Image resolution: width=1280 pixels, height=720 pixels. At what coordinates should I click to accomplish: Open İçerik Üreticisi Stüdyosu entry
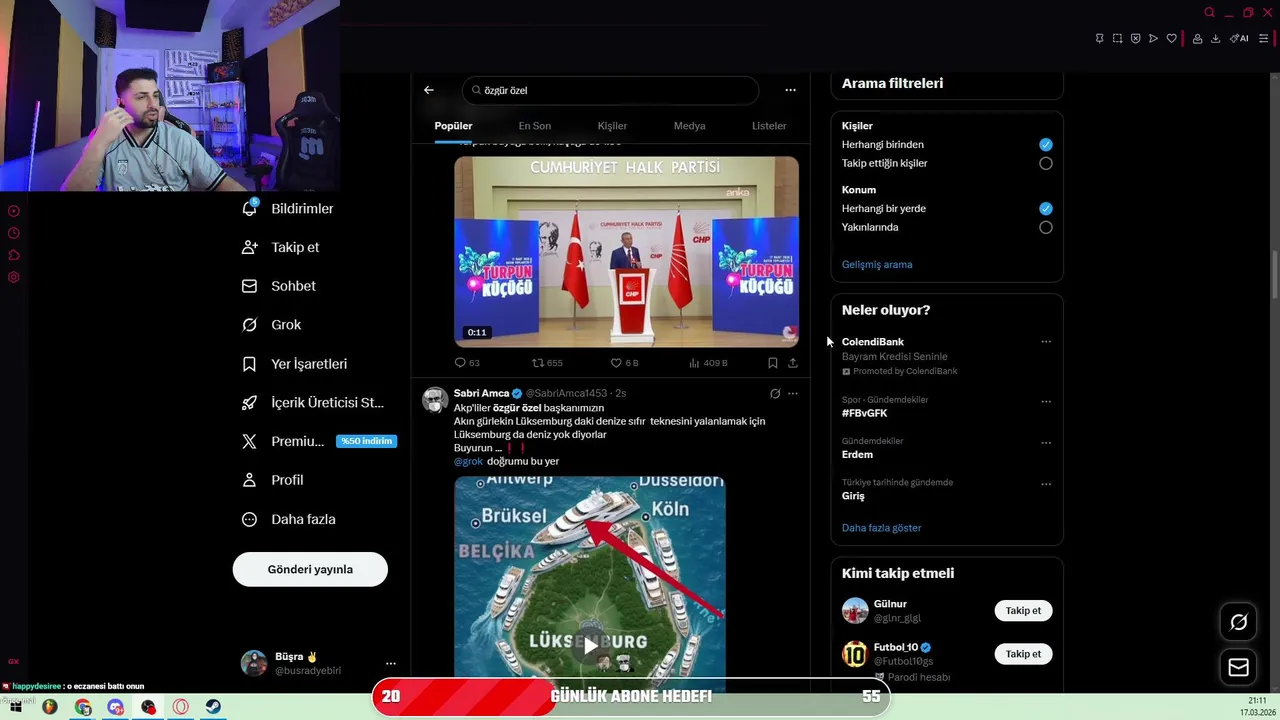point(313,403)
